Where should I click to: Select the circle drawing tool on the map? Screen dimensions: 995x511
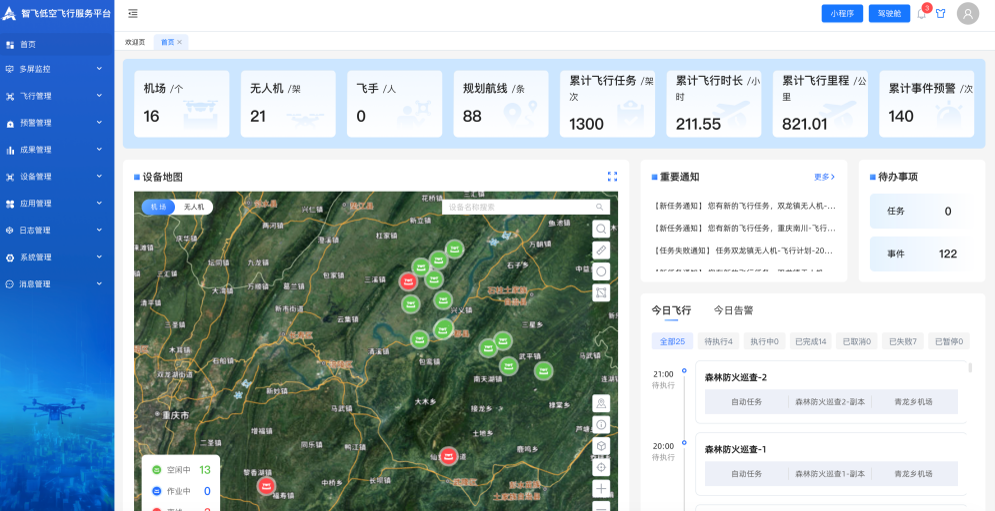pyautogui.click(x=601, y=271)
